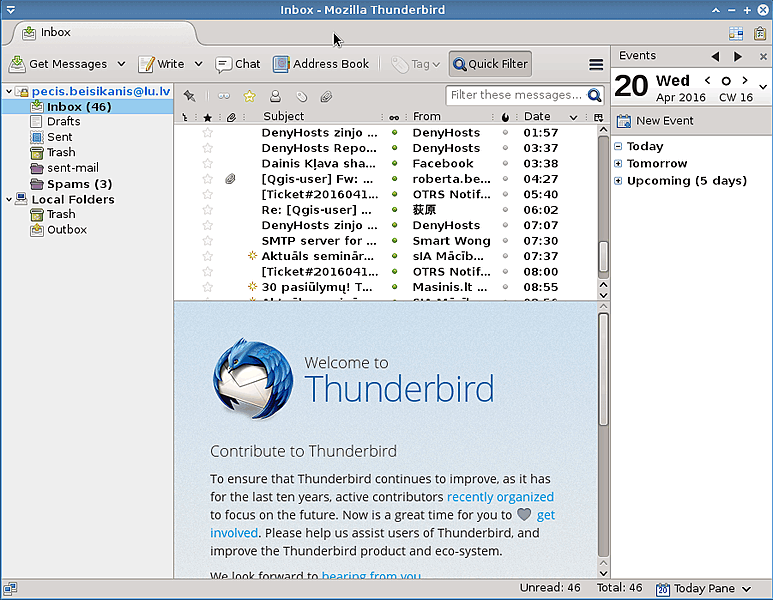Open the Tasks tab icon
Image resolution: width=773 pixels, height=600 pixels.
pos(760,33)
